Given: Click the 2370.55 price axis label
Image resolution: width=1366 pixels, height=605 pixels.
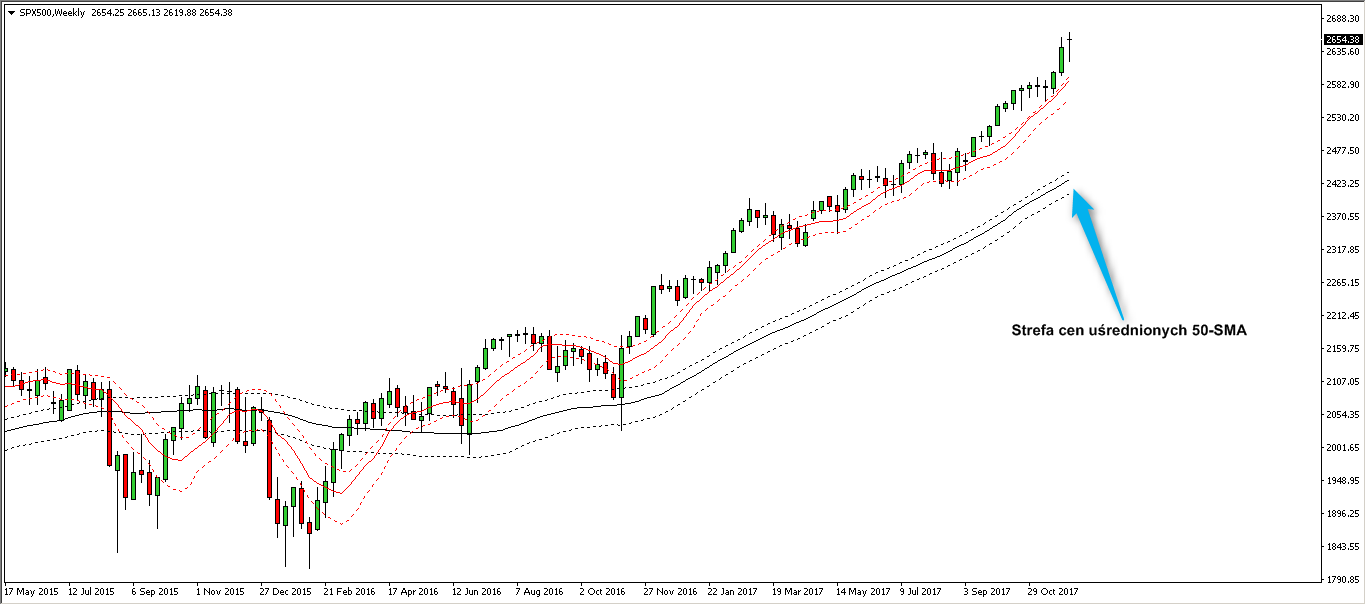Looking at the screenshot, I should 1341,217.
